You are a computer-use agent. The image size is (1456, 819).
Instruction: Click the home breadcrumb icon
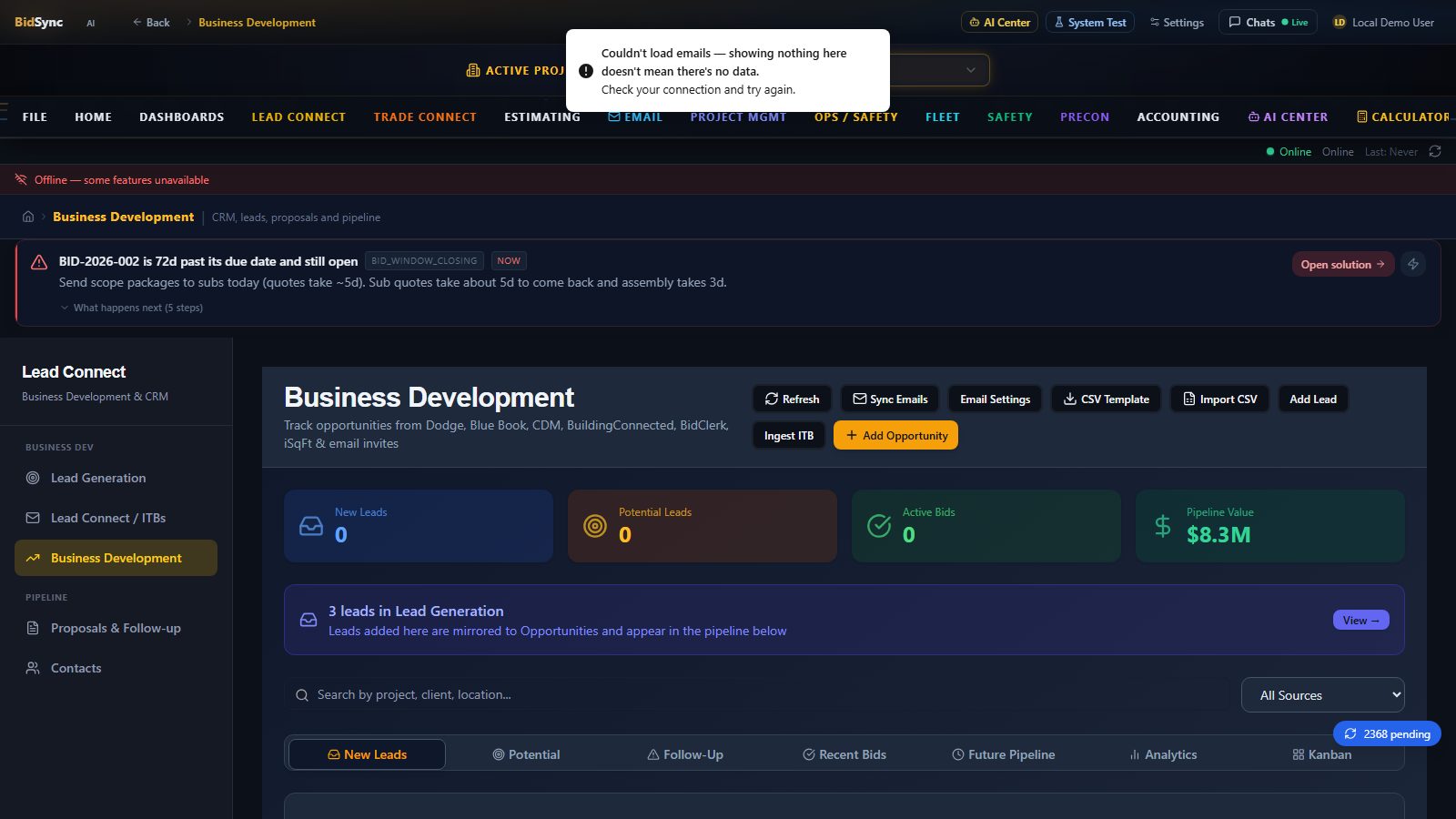coord(28,217)
